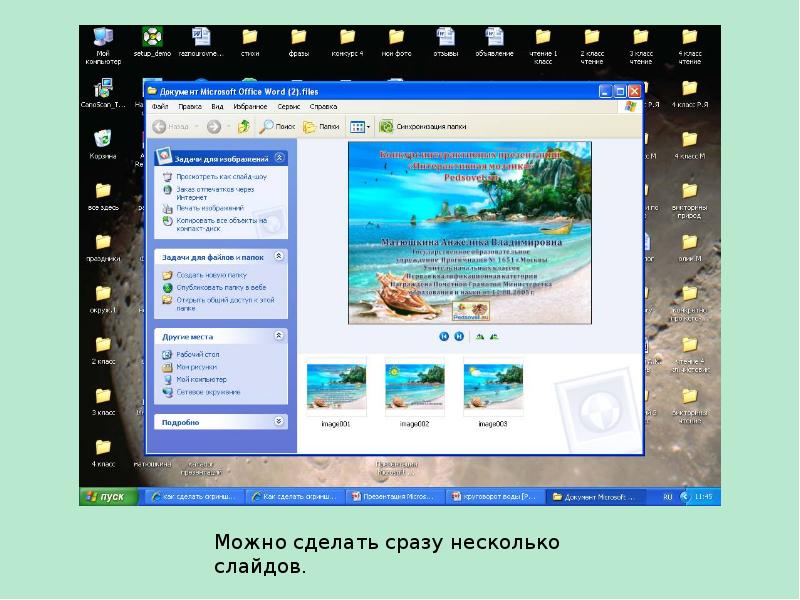The height and width of the screenshot is (600, 800).
Task: Rotate the preview image counterclockwise
Action: pos(493,337)
